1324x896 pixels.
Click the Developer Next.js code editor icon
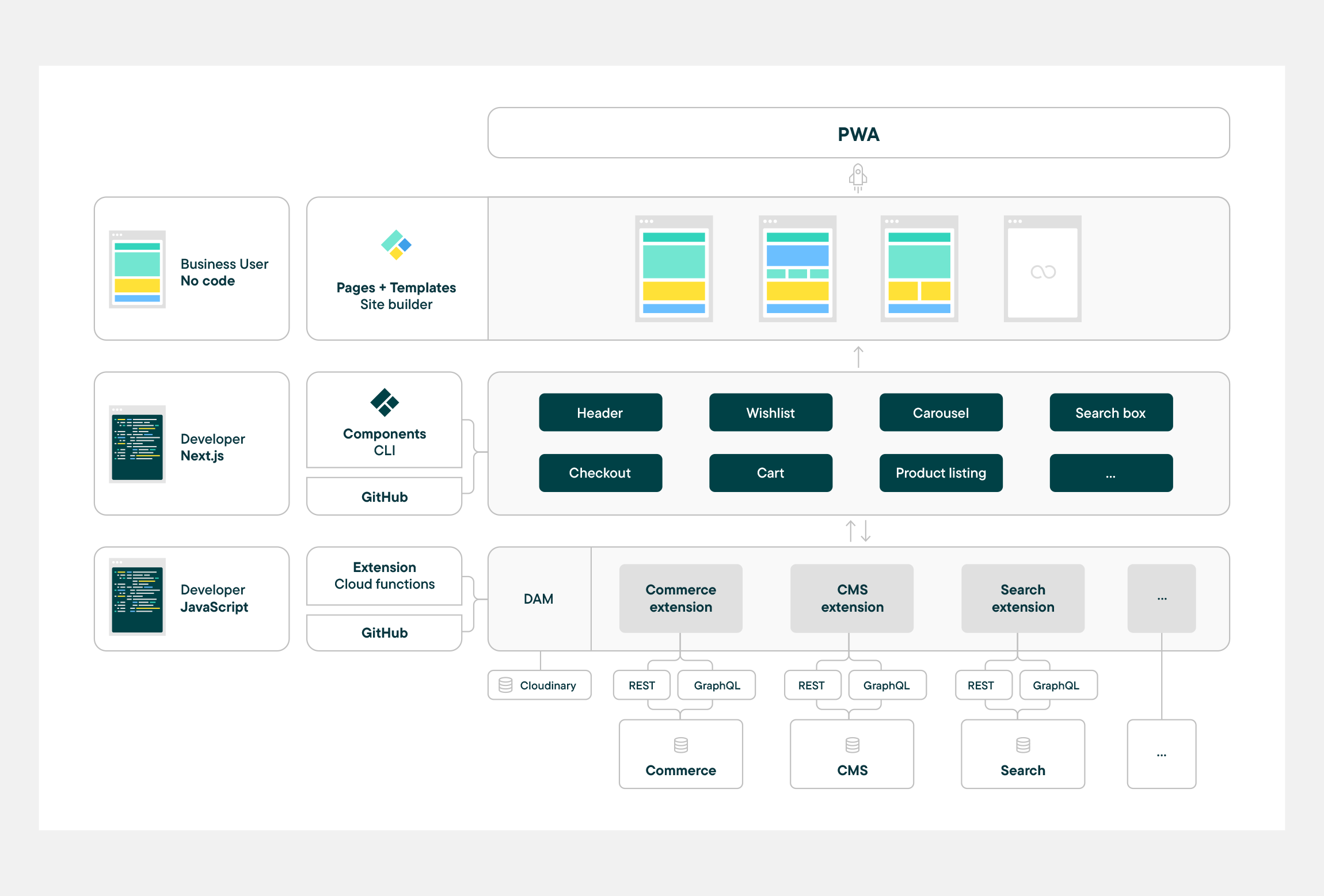[137, 444]
